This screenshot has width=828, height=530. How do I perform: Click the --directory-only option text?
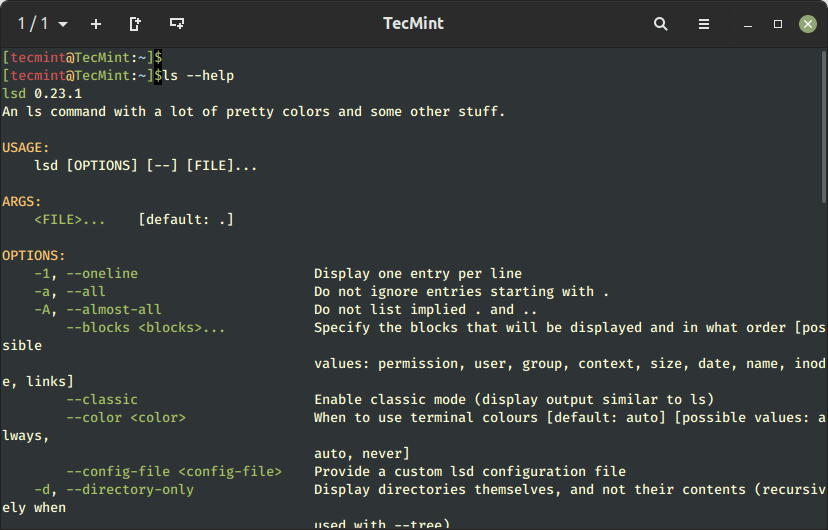[x=130, y=490]
